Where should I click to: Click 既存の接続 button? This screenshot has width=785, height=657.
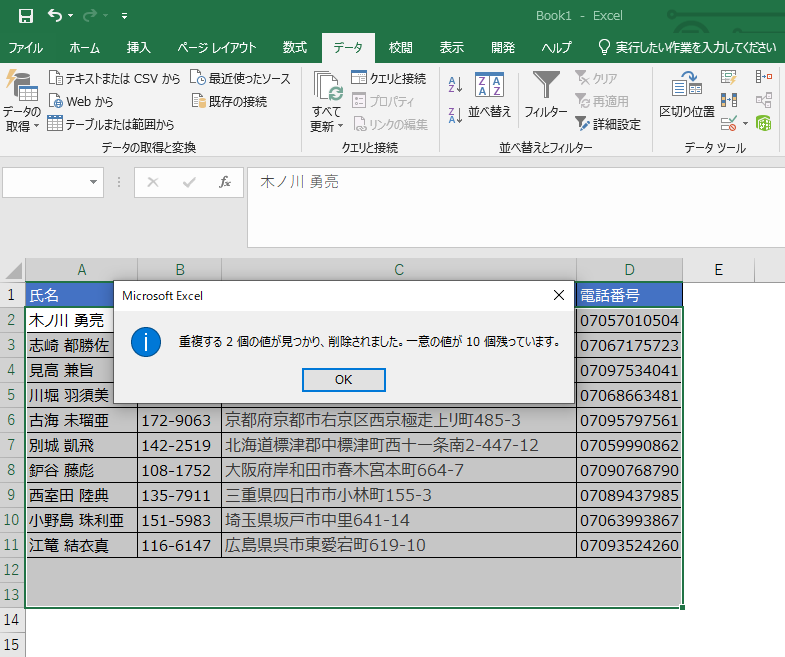(229, 101)
